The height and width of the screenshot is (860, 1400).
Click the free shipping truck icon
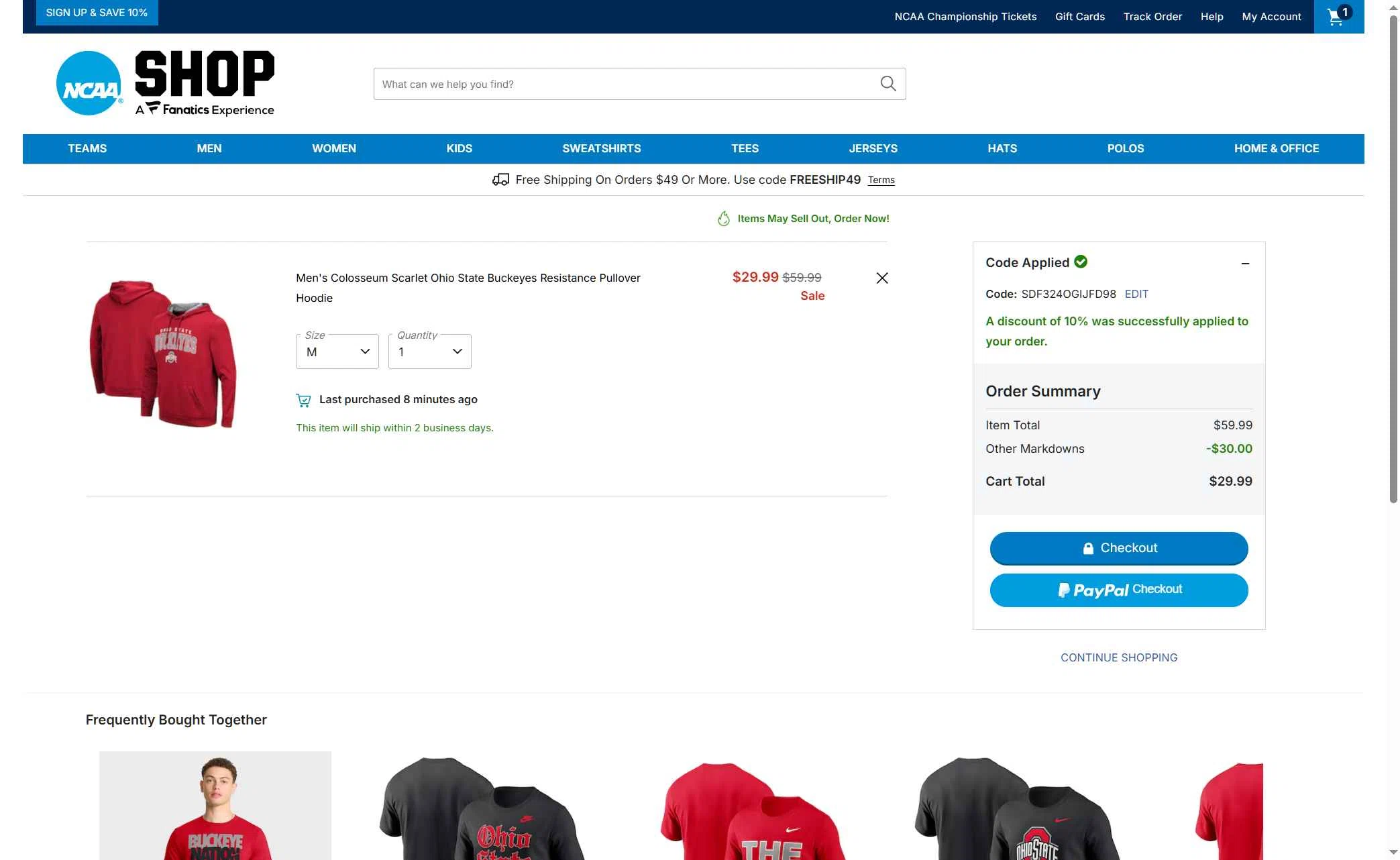[500, 179]
